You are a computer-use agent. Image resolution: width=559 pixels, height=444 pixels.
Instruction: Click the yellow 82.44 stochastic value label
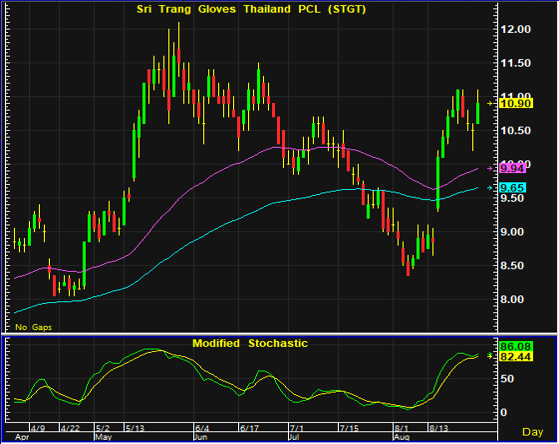[516, 356]
